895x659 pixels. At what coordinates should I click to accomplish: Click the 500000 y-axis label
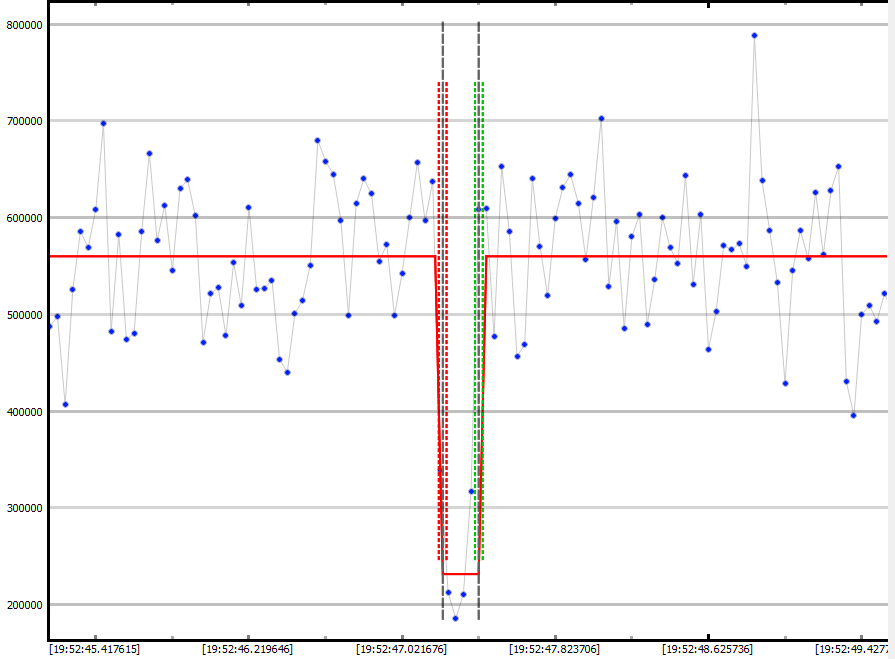[24, 315]
